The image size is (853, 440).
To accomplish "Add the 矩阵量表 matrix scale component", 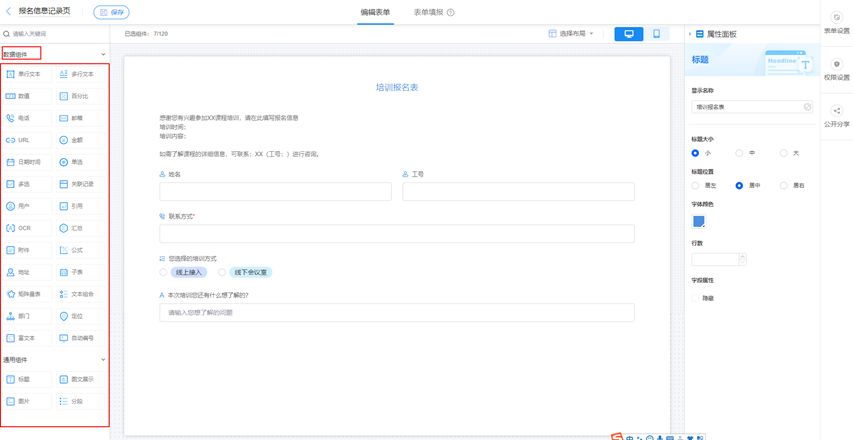I will click(x=27, y=294).
